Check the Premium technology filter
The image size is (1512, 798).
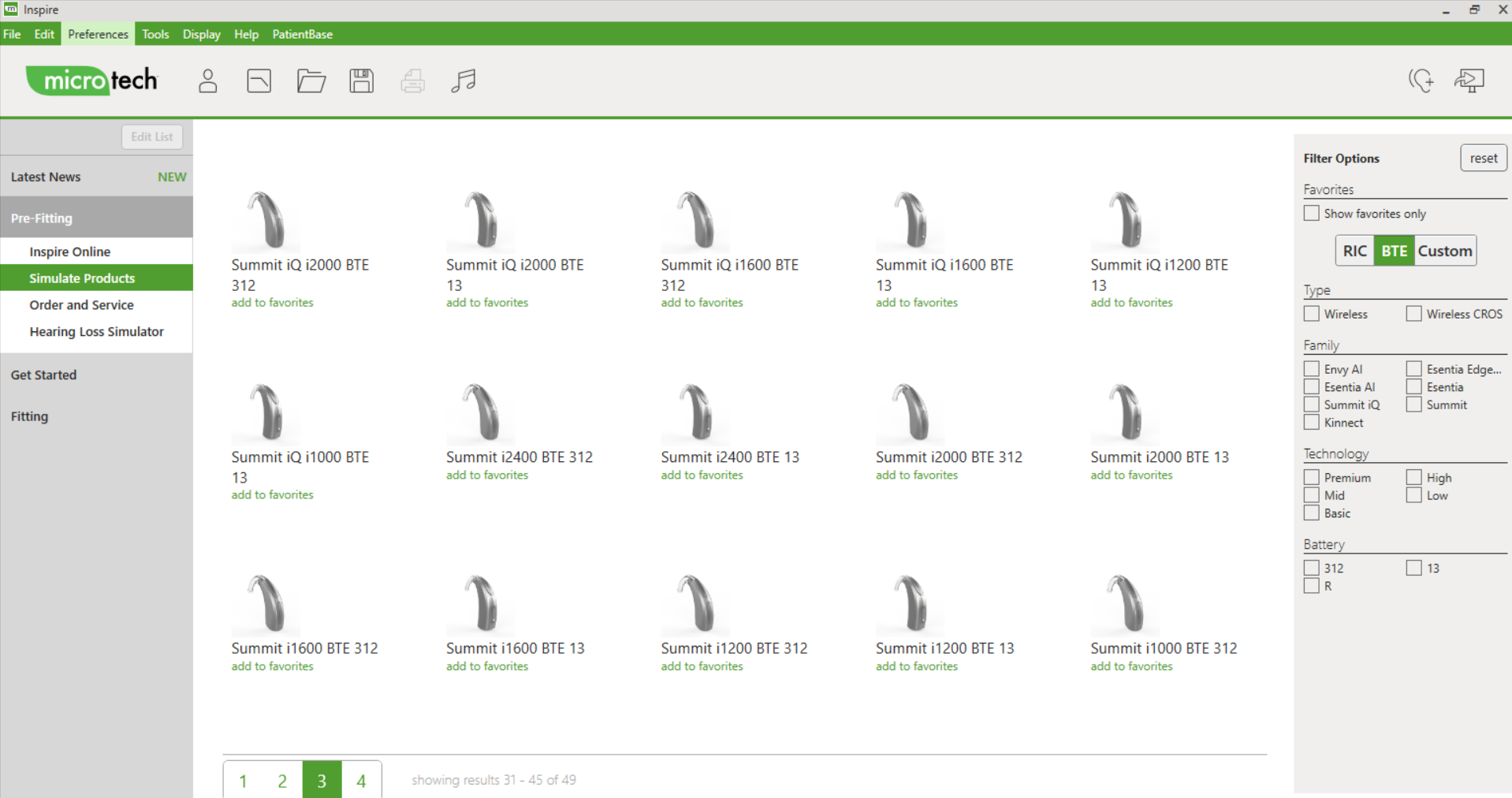1312,478
